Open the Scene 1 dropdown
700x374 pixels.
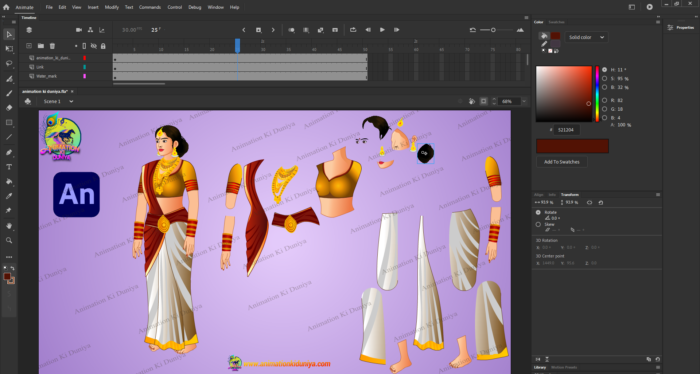[x=58, y=101]
